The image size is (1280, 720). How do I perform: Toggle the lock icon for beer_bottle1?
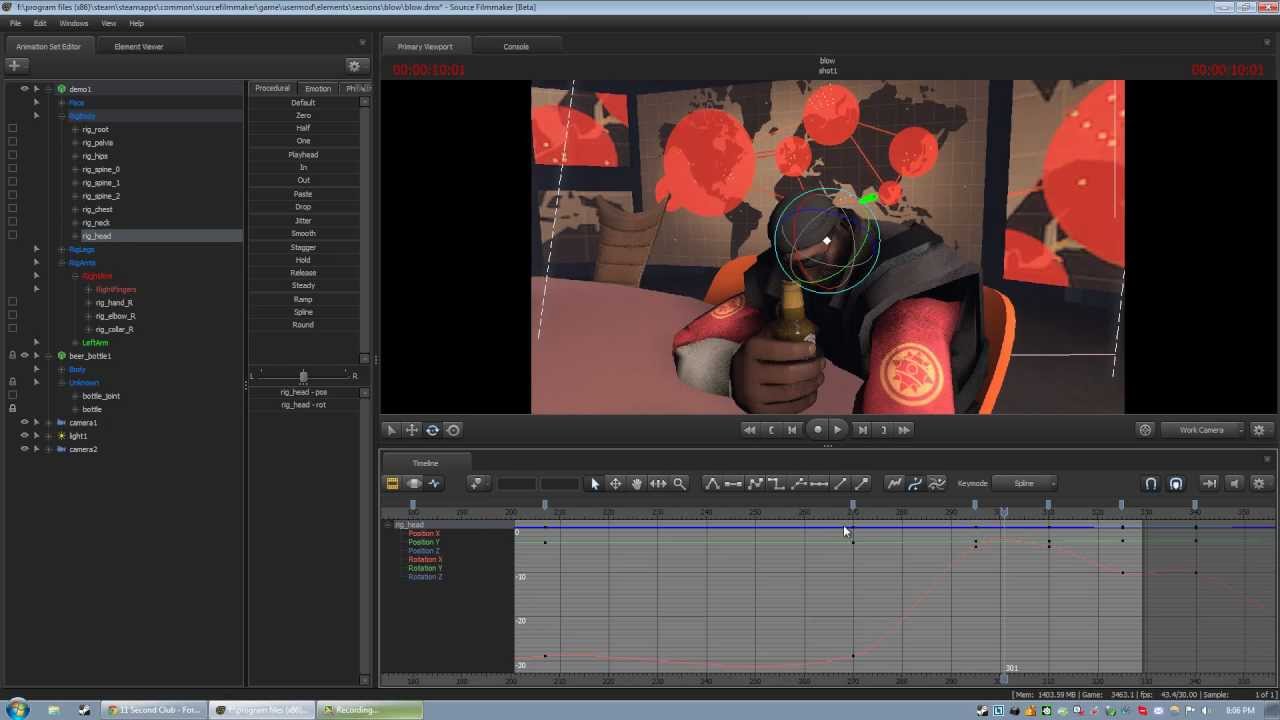(x=12, y=356)
